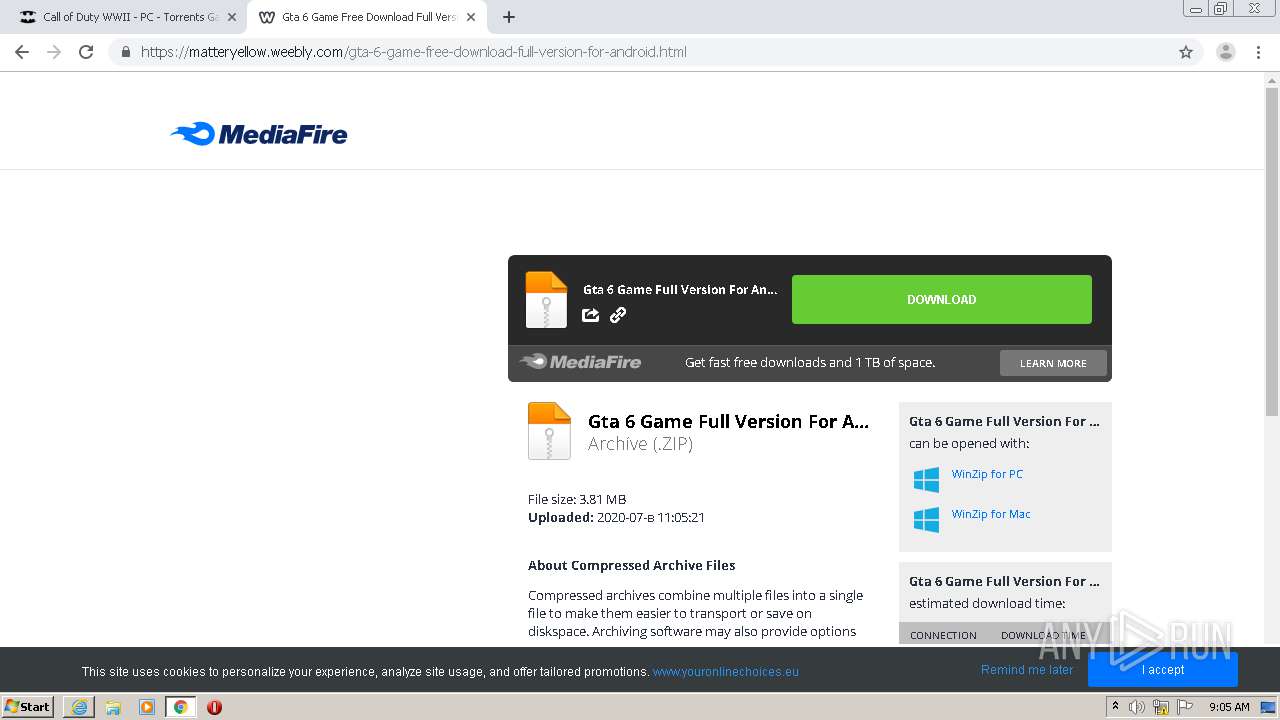The image size is (1280, 720).
Task: Click the address bar URL
Action: point(414,52)
